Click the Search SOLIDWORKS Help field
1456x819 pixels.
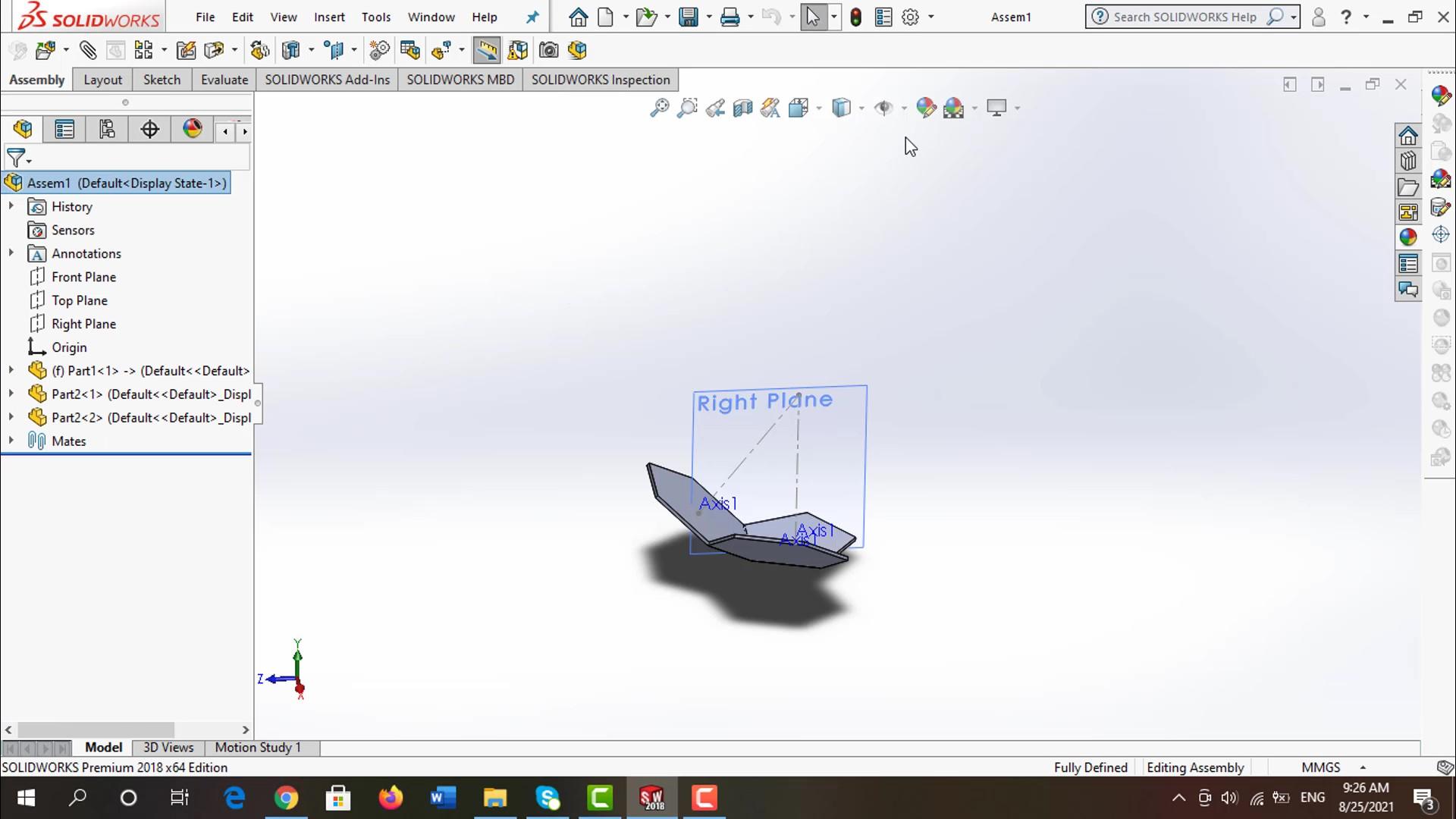[1184, 17]
